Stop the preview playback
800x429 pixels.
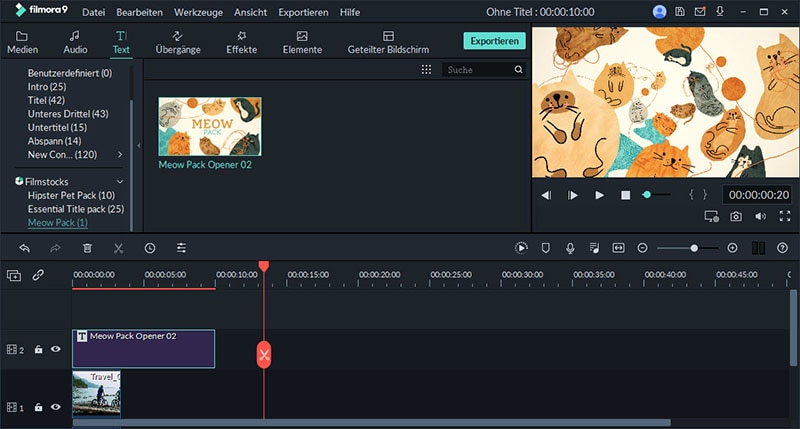626,195
